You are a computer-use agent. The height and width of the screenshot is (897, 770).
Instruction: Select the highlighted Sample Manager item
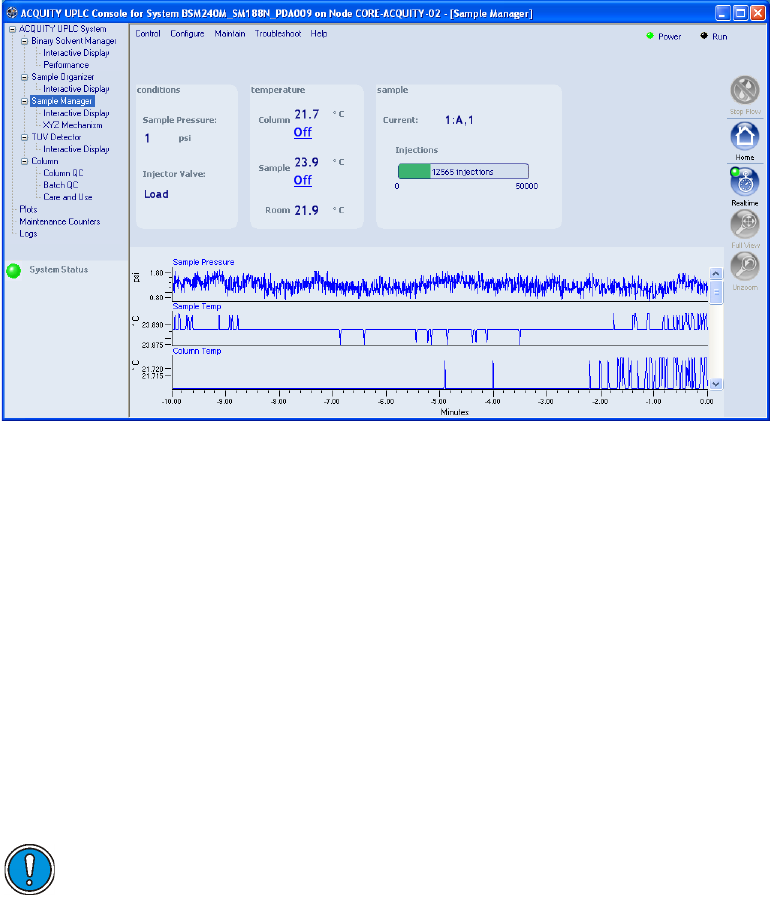[62, 101]
